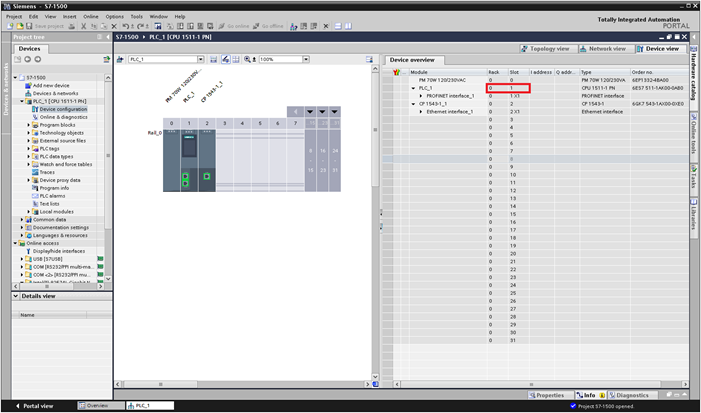Click the Portal view button
This screenshot has width=701, height=413.
click(x=33, y=406)
